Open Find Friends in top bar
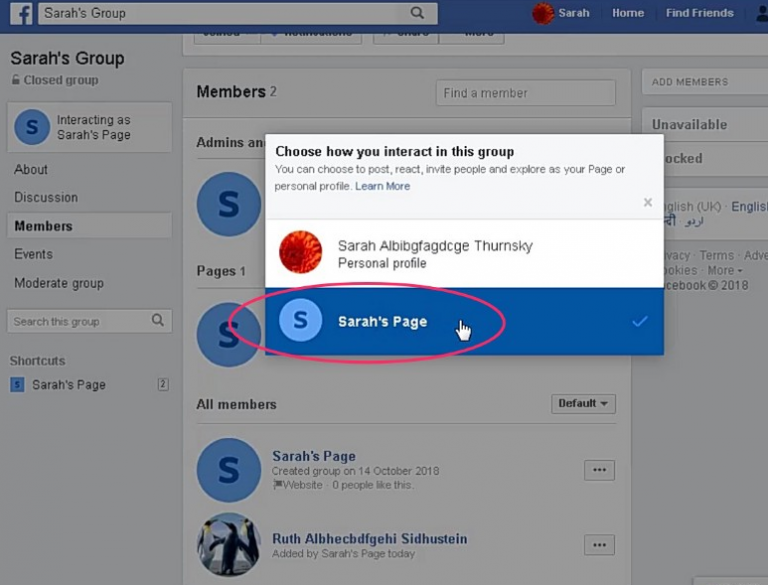The image size is (768, 585). (699, 13)
